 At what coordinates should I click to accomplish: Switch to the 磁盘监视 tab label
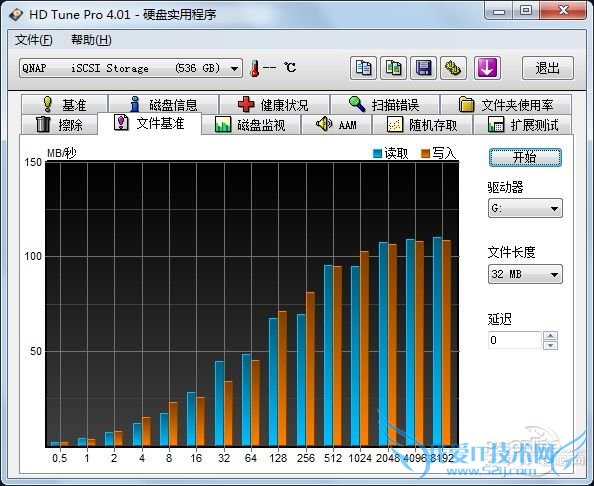[261, 125]
